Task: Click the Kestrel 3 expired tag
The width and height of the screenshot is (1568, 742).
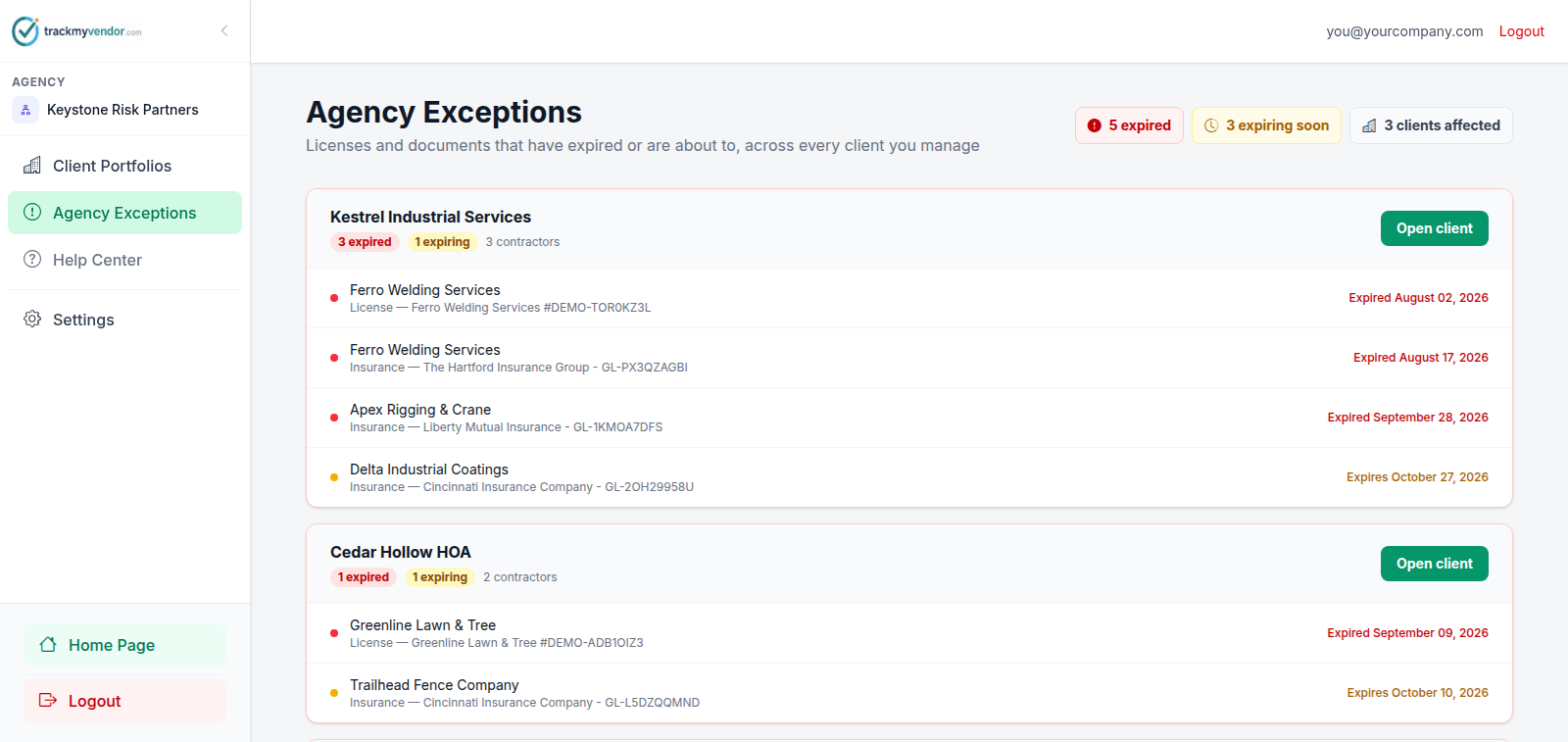Action: point(365,242)
